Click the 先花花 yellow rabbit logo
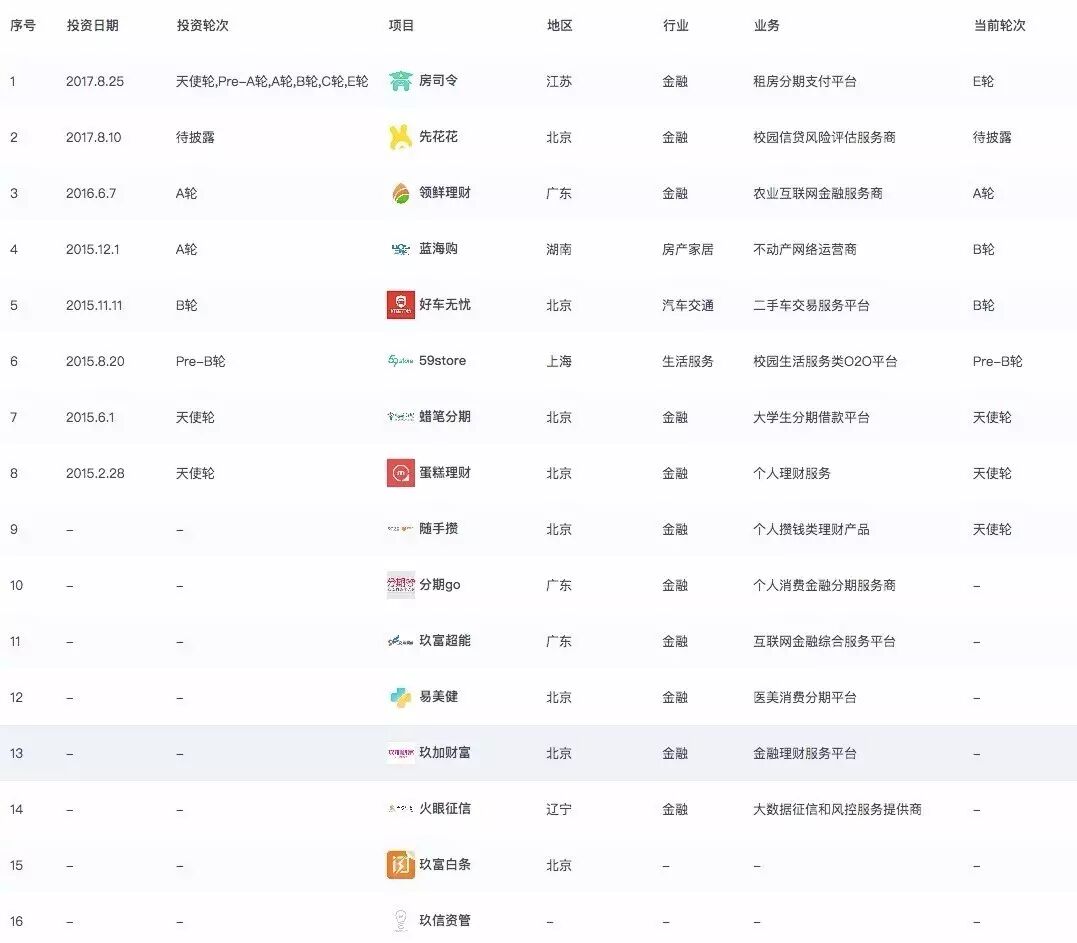1077x943 pixels. [x=400, y=137]
